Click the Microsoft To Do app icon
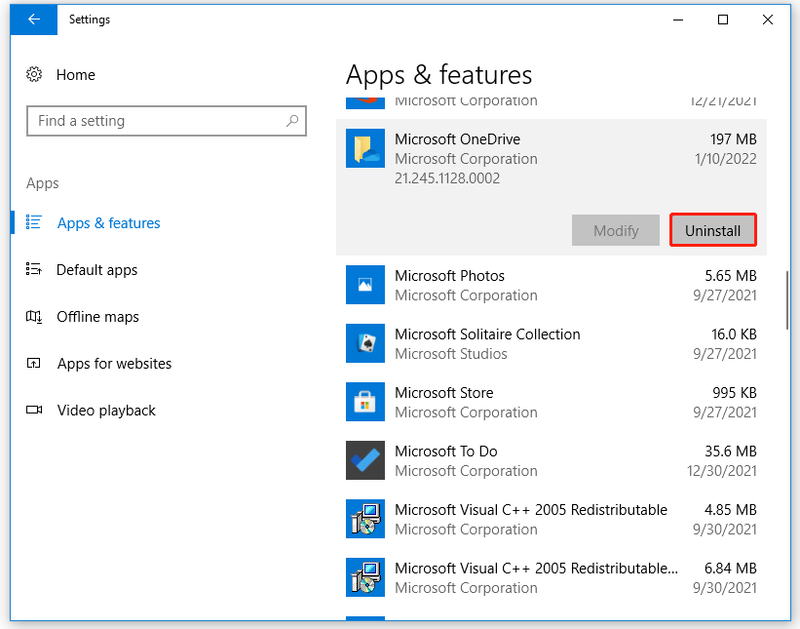The height and width of the screenshot is (629, 800). [365, 461]
